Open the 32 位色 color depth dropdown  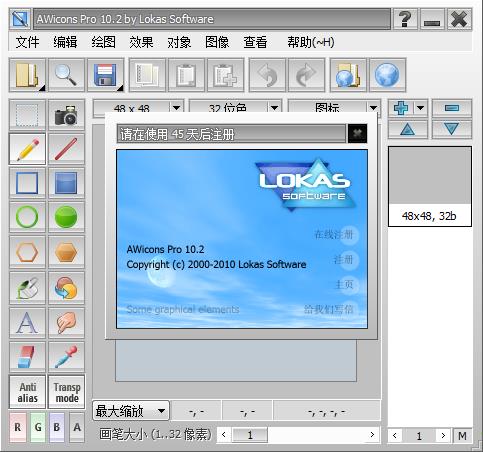point(235,107)
